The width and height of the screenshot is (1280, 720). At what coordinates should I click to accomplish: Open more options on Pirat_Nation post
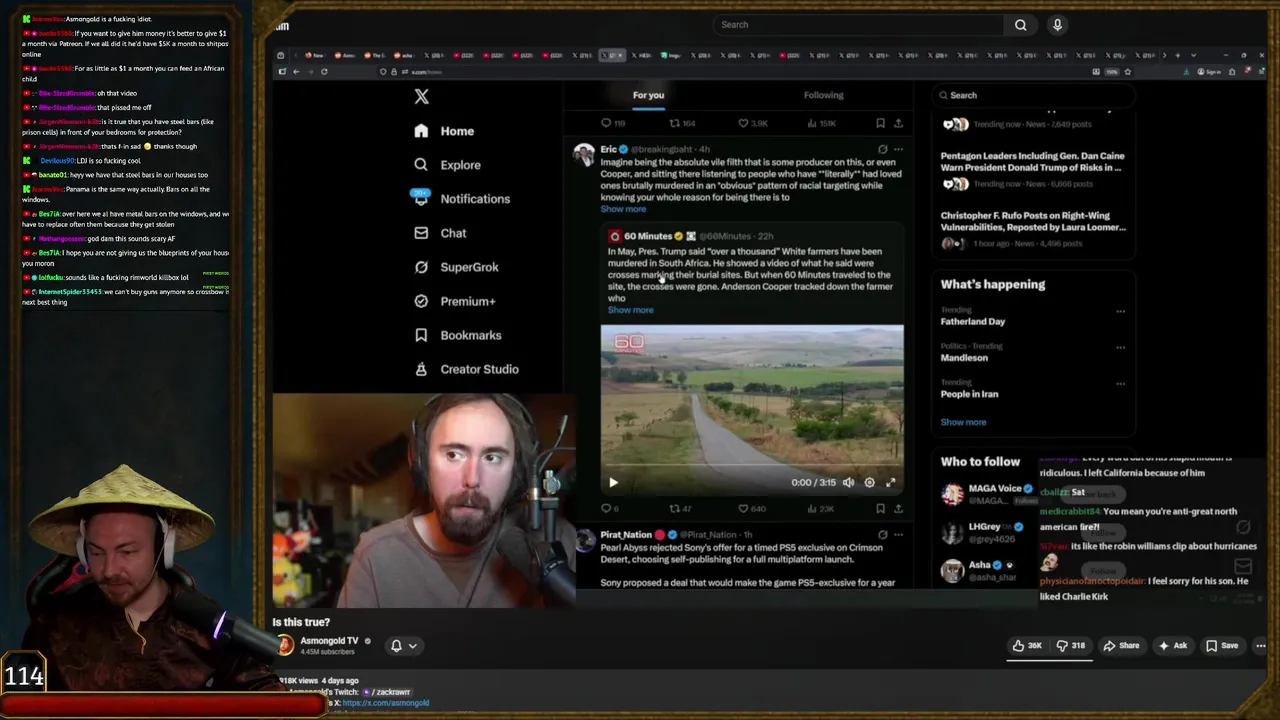(x=898, y=534)
